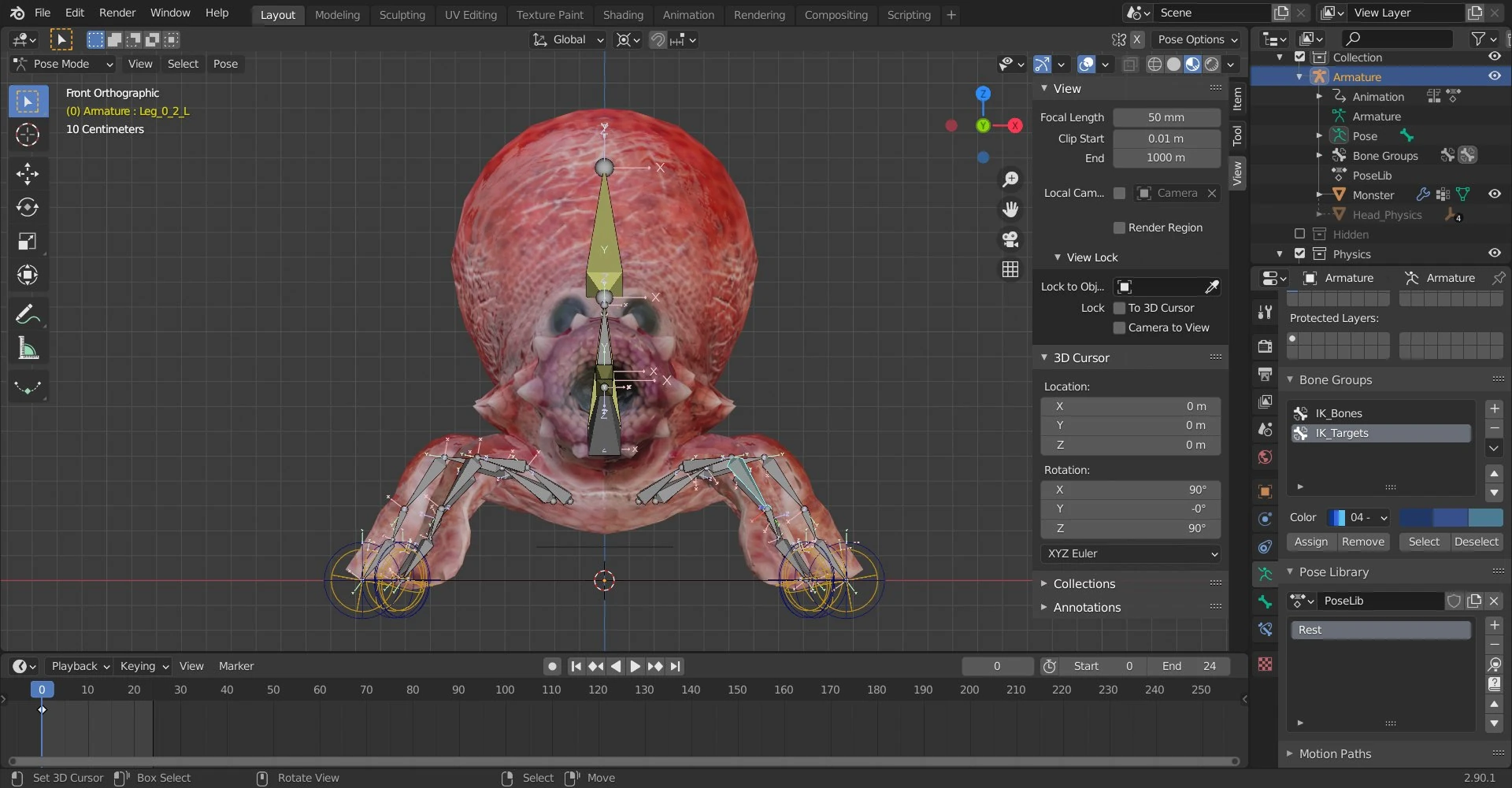Enable the Camera to View checkbox
Screen dimensions: 1512x788
(x=1119, y=327)
